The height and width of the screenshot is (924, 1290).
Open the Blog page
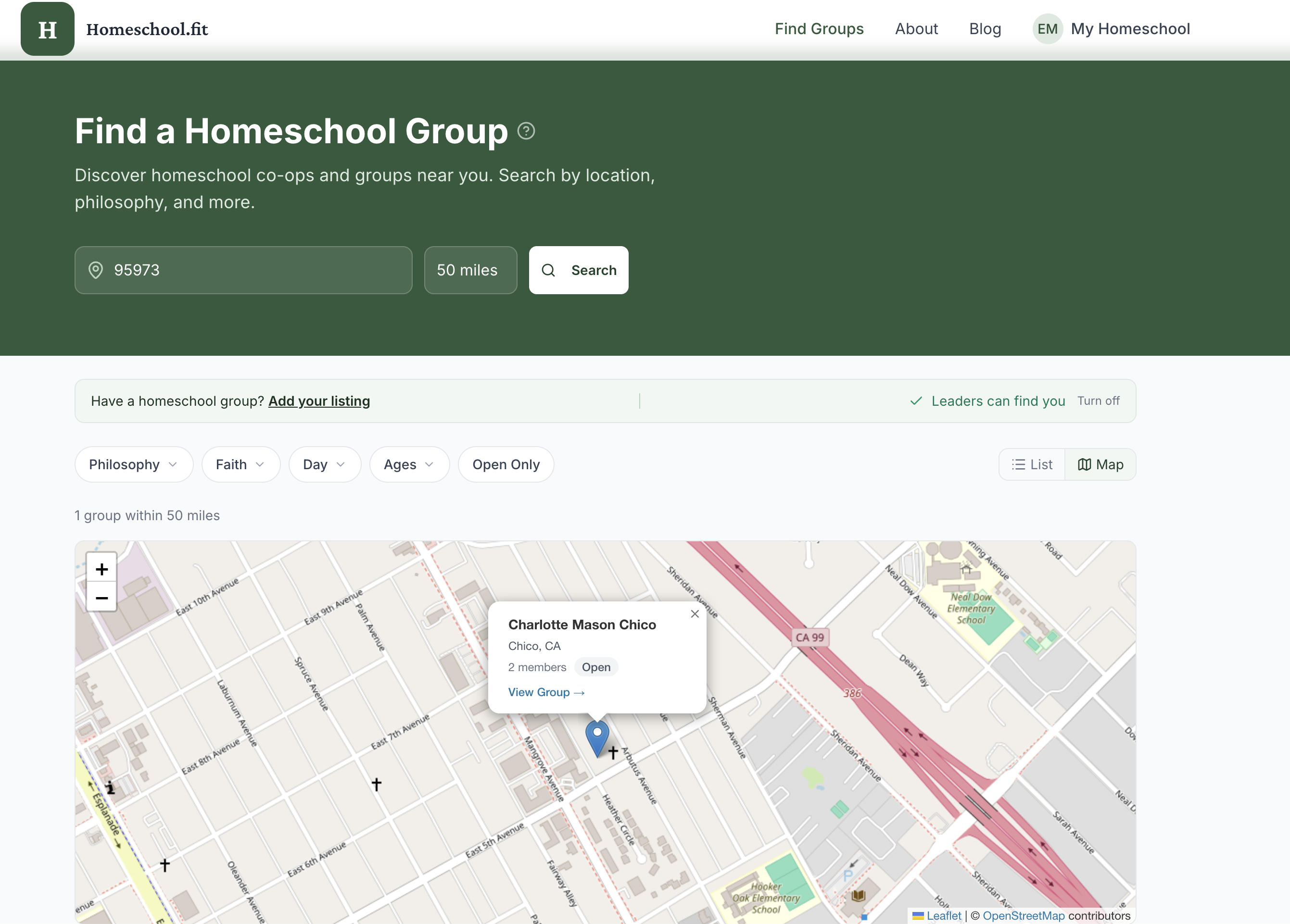[x=985, y=29]
